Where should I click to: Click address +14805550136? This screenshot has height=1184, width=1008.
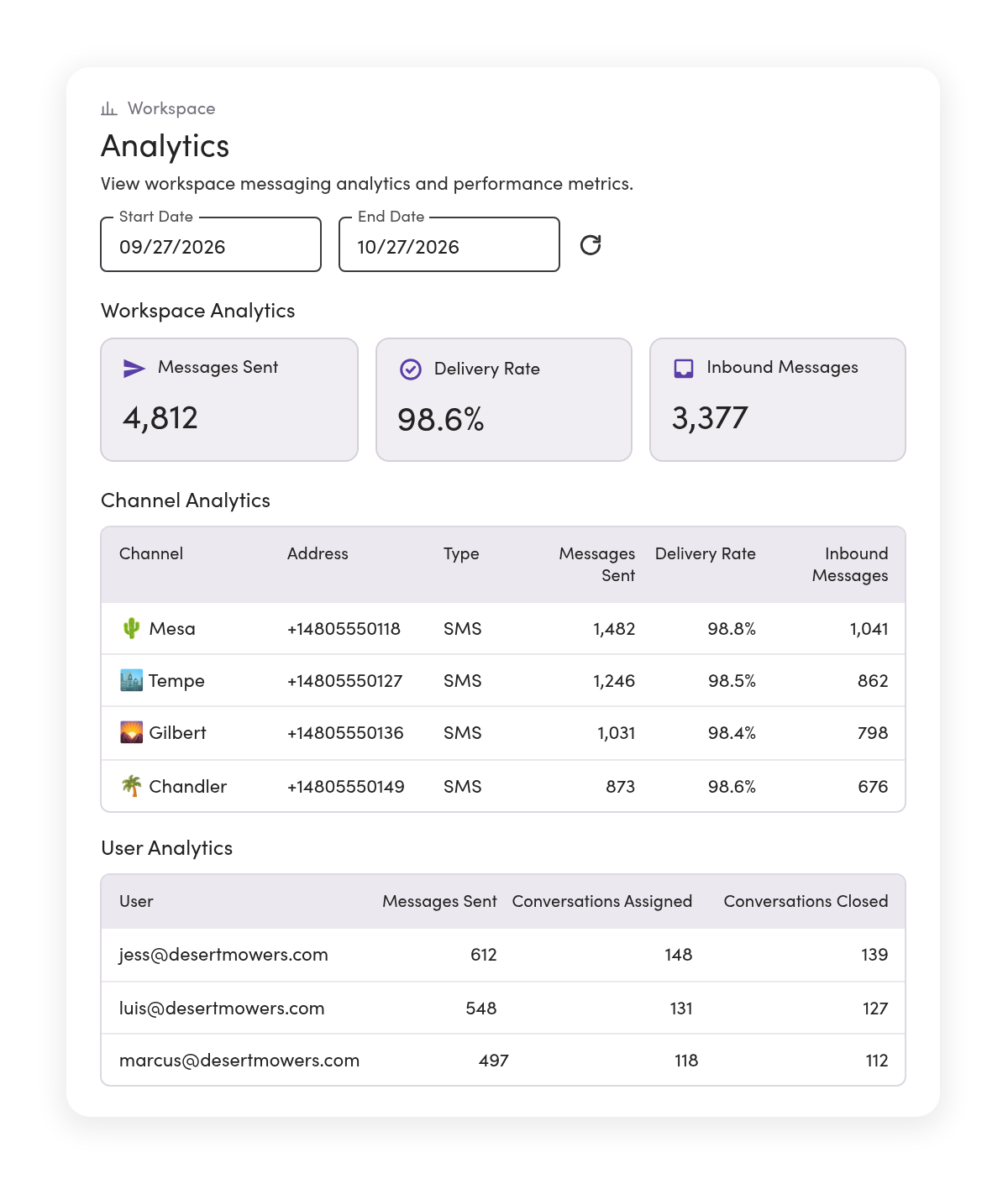[x=345, y=732]
